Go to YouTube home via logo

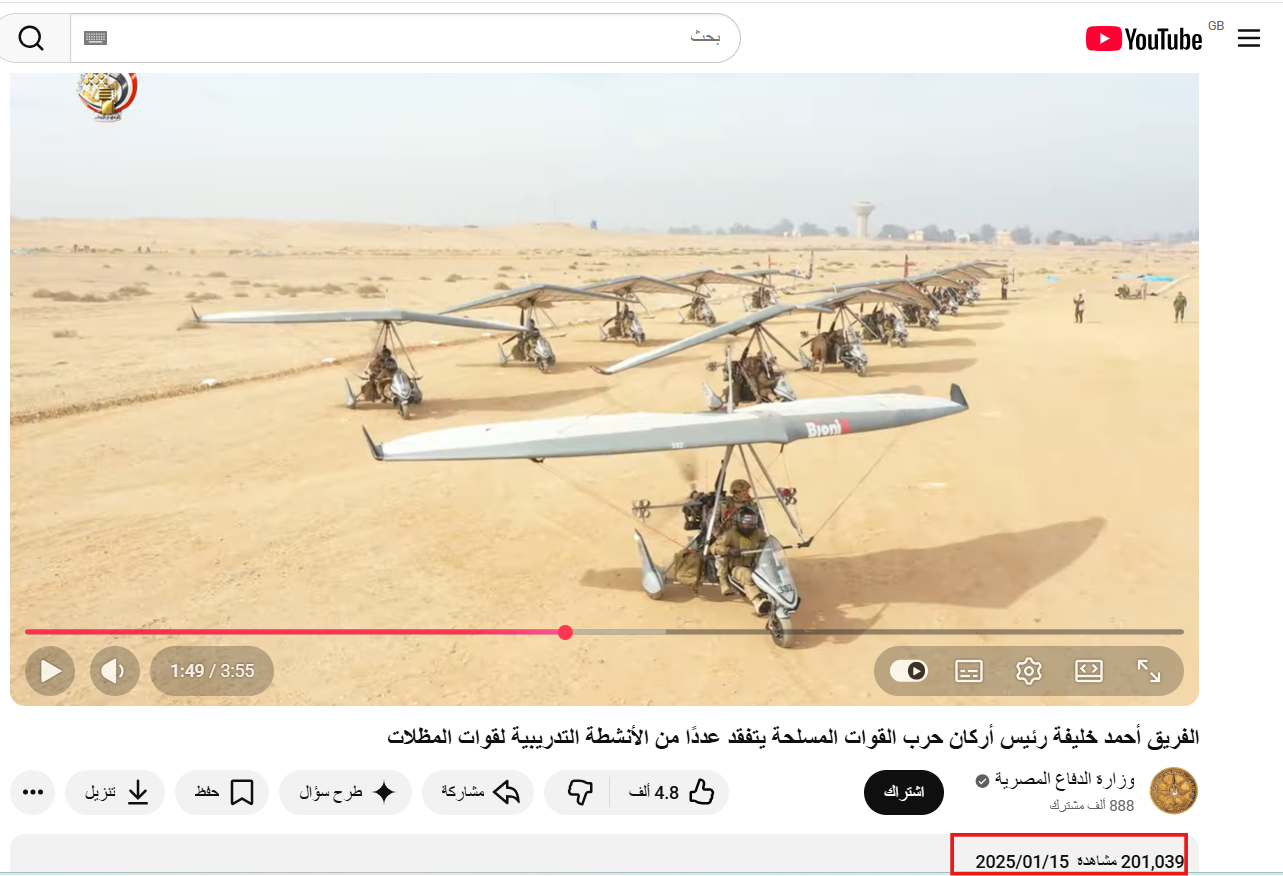point(1143,39)
